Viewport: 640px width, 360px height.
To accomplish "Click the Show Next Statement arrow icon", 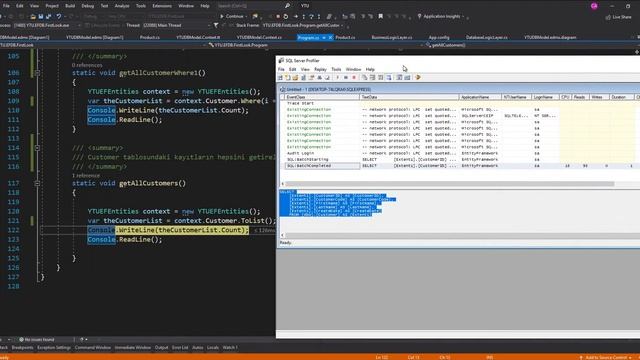I will [x=296, y=17].
